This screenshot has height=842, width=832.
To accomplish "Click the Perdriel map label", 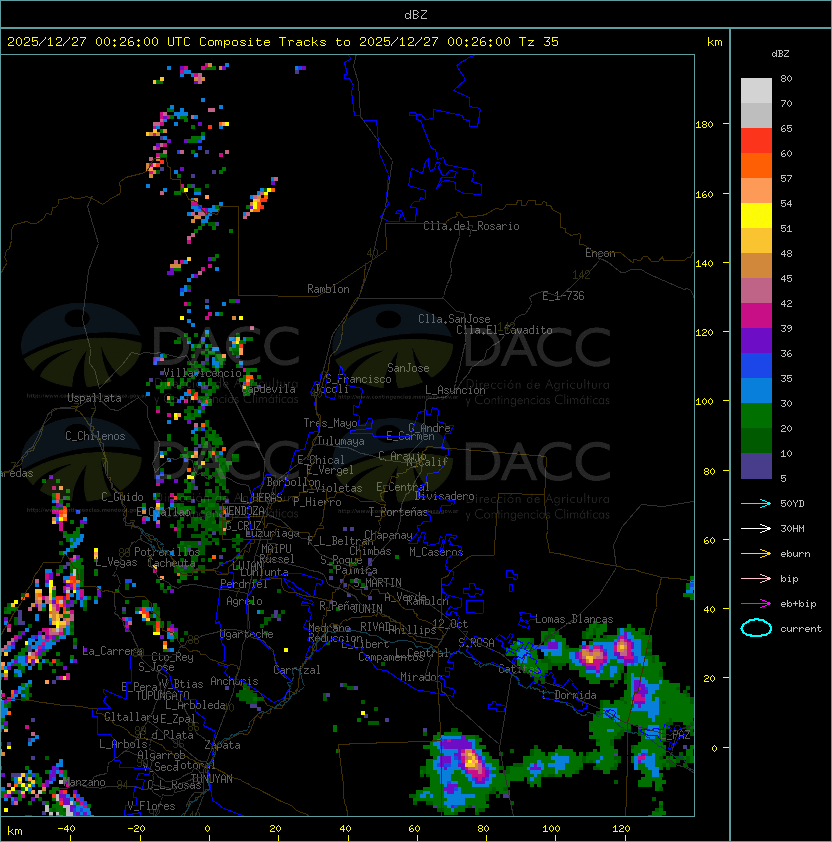I will (x=244, y=583).
